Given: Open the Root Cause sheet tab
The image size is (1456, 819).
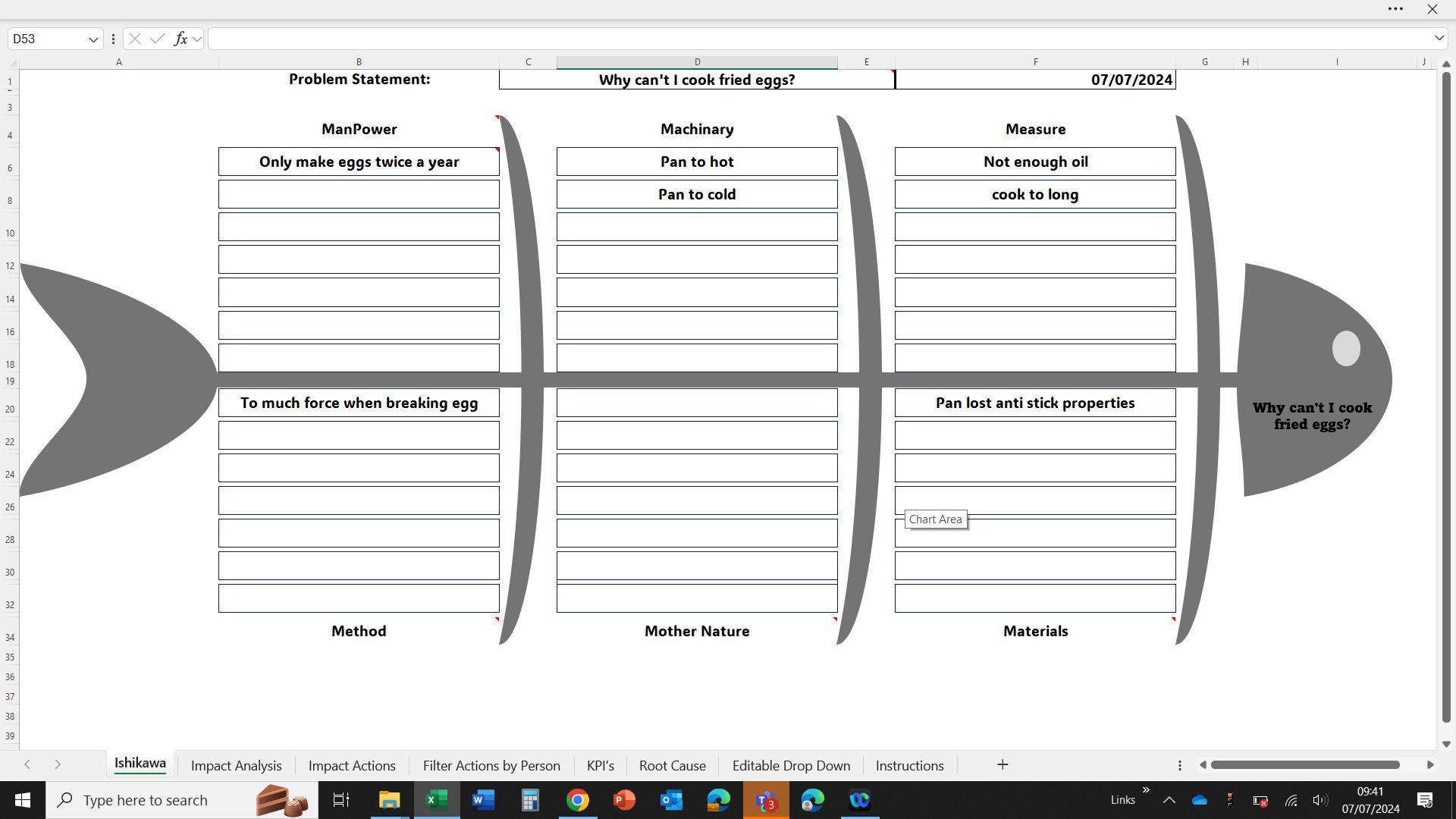Looking at the screenshot, I should pyautogui.click(x=672, y=764).
